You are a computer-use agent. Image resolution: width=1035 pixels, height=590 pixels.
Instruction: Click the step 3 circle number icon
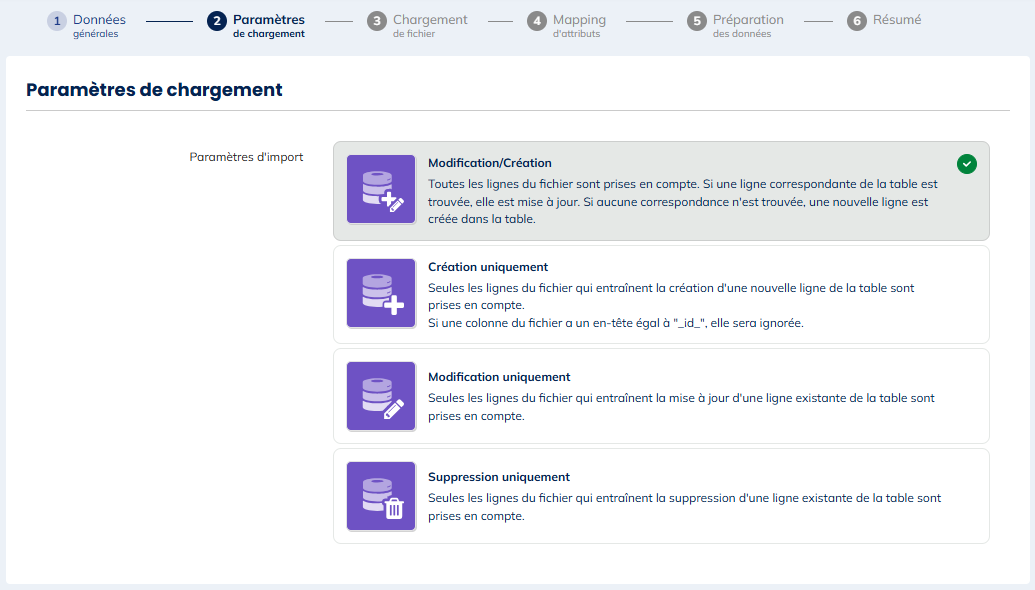tap(377, 21)
